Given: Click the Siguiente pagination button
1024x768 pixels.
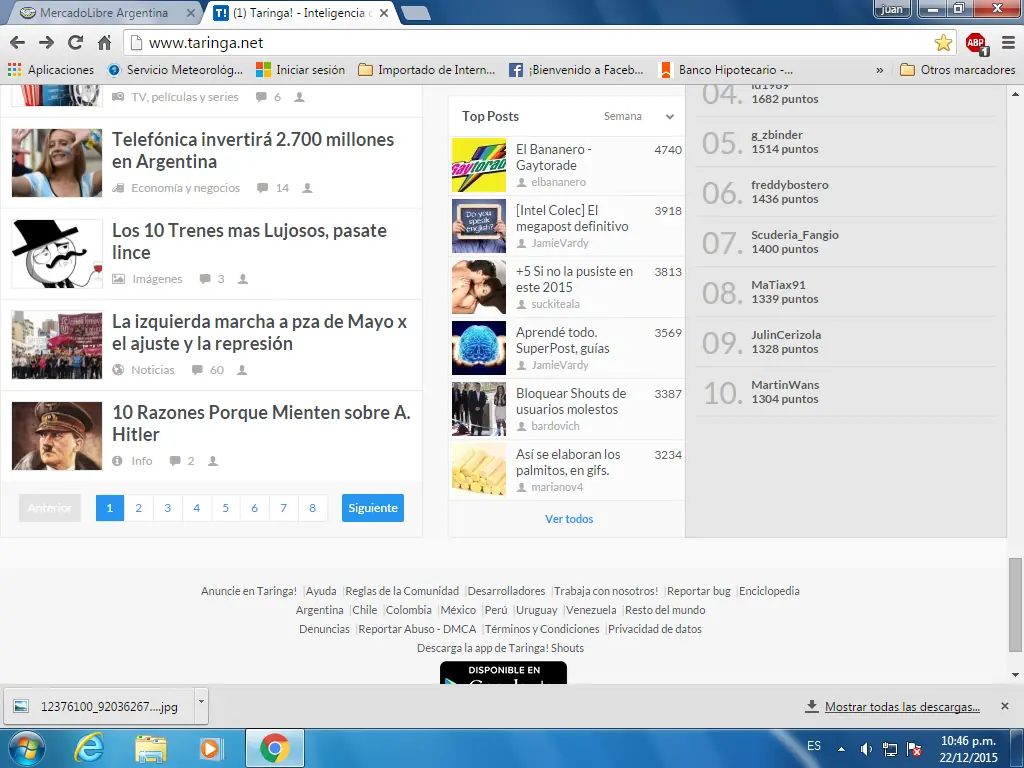Looking at the screenshot, I should coord(372,508).
